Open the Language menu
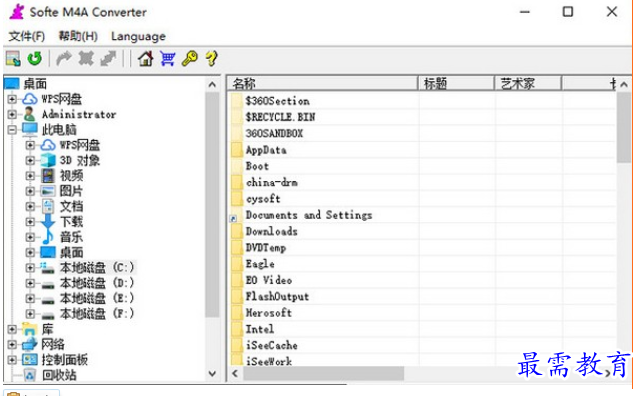 tap(138, 36)
